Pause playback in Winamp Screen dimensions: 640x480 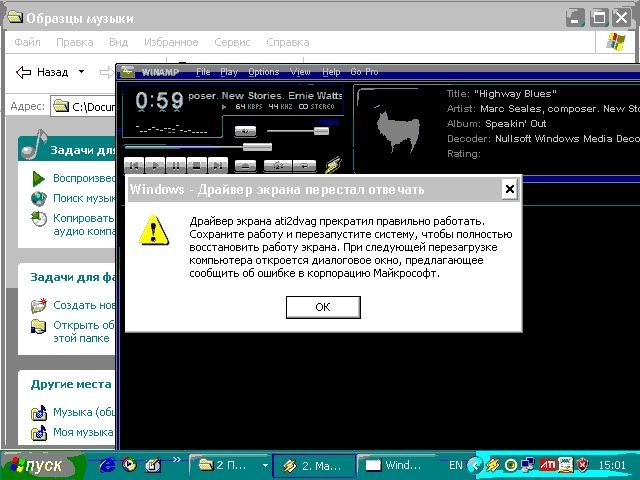click(x=176, y=165)
